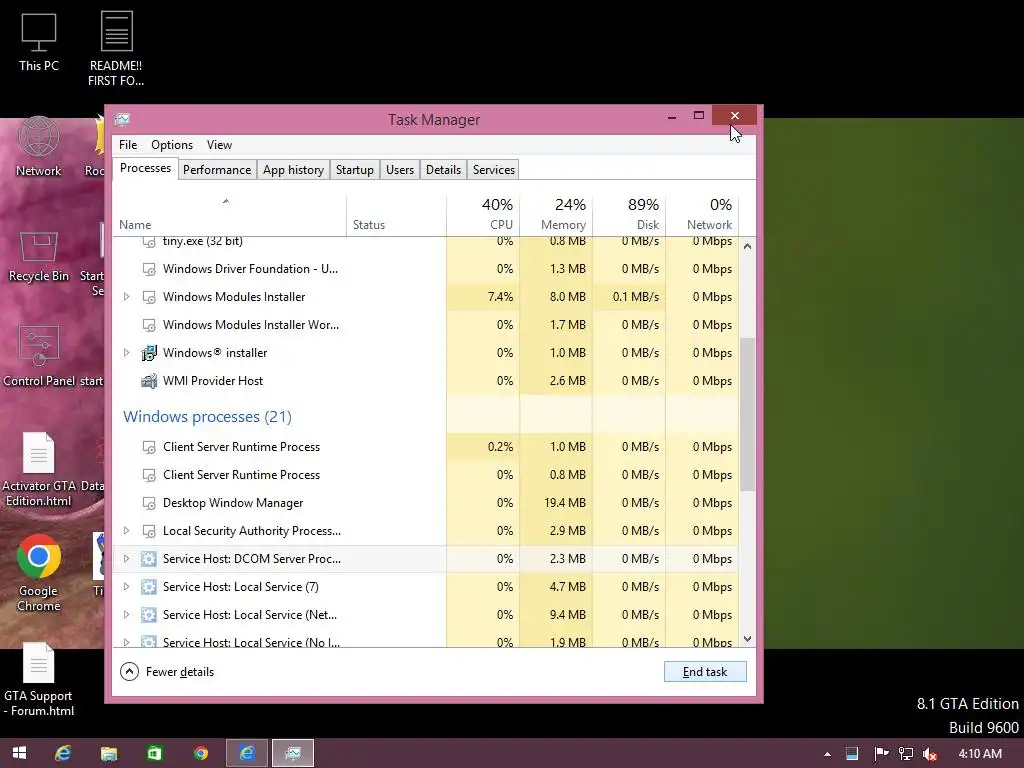The image size is (1024, 768).
Task: Select tiny.exe (32 bit) process
Action: 426,243
